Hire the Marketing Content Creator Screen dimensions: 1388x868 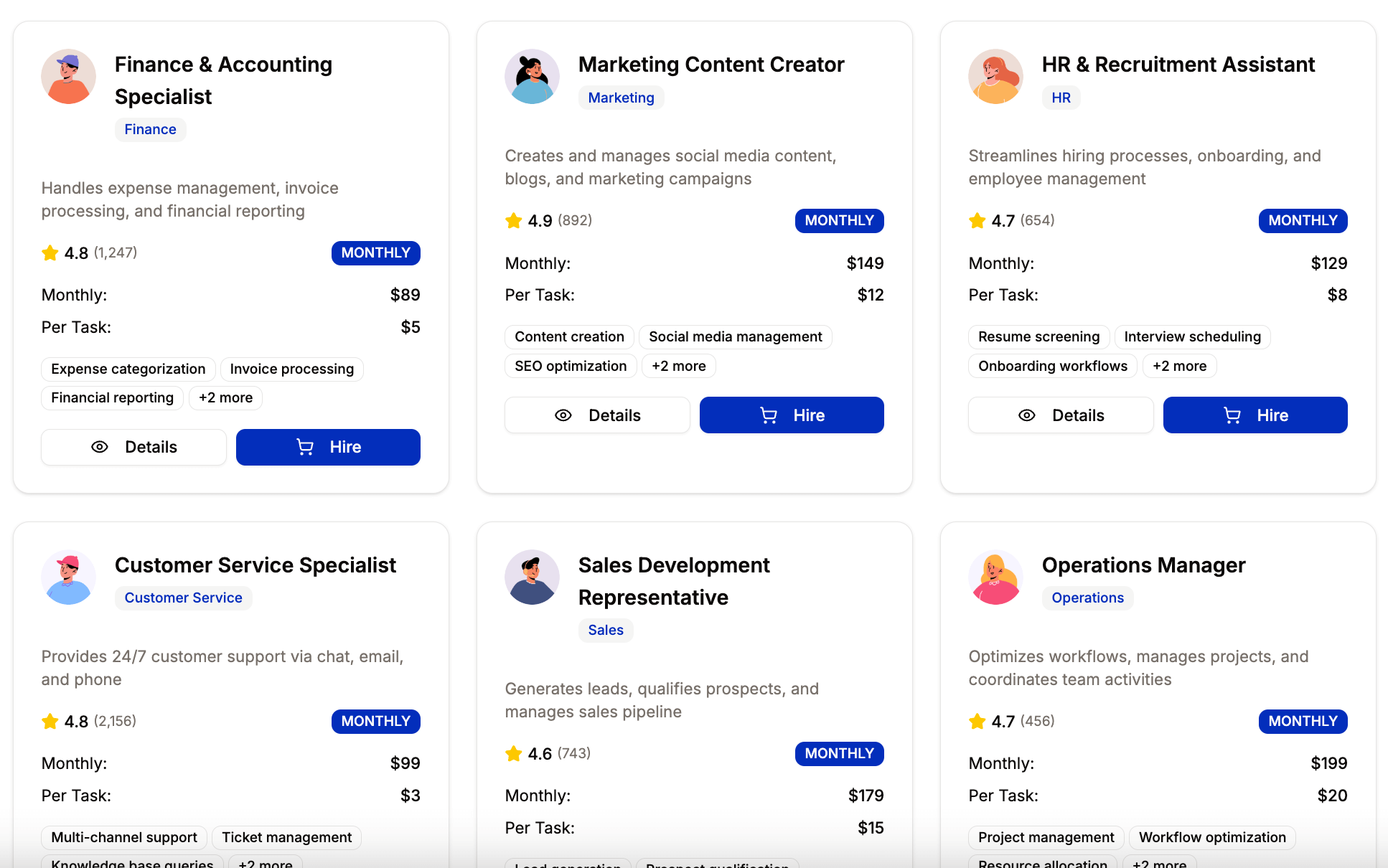(792, 415)
